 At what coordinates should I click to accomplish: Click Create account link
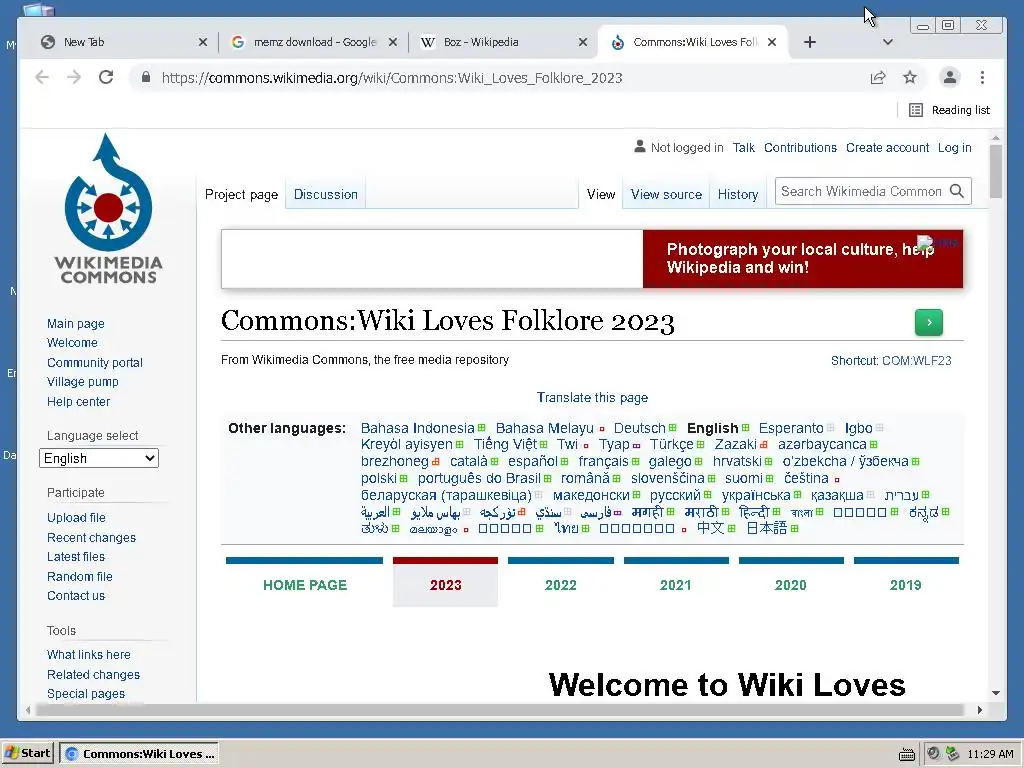(887, 148)
